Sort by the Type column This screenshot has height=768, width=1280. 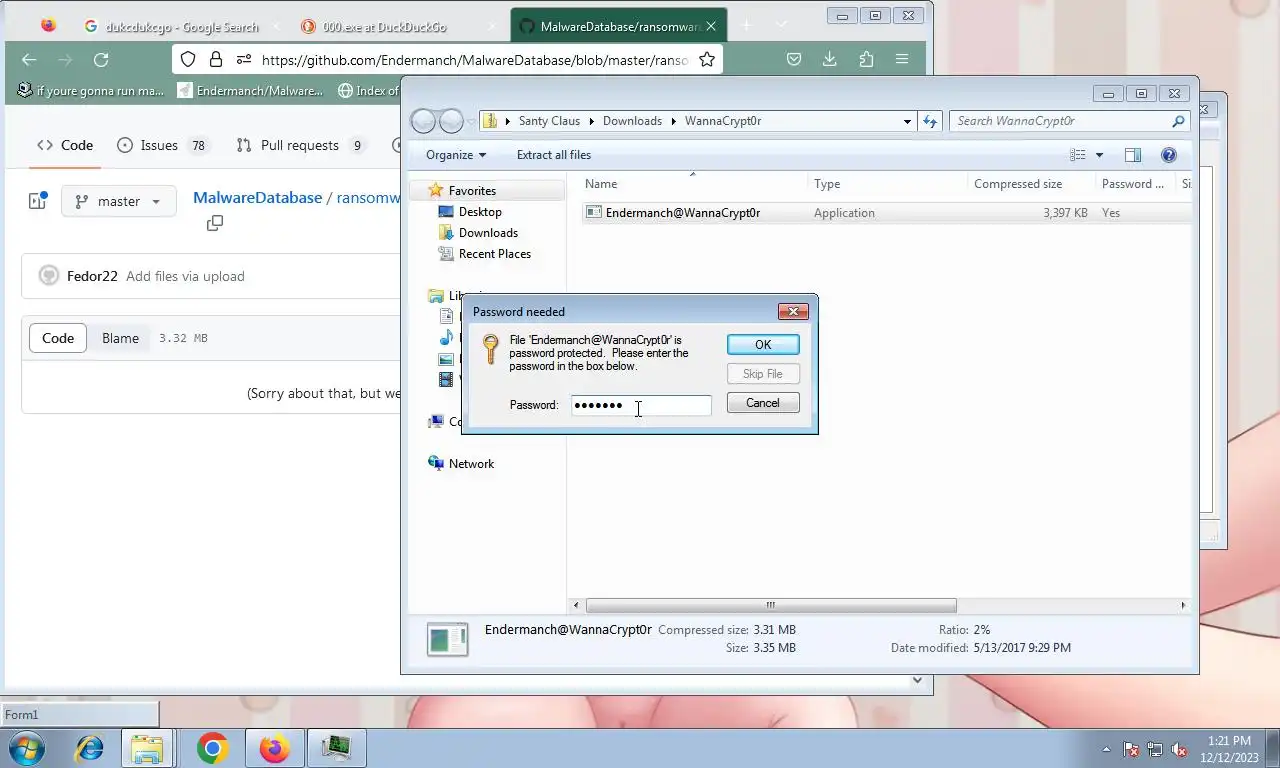tap(887, 184)
